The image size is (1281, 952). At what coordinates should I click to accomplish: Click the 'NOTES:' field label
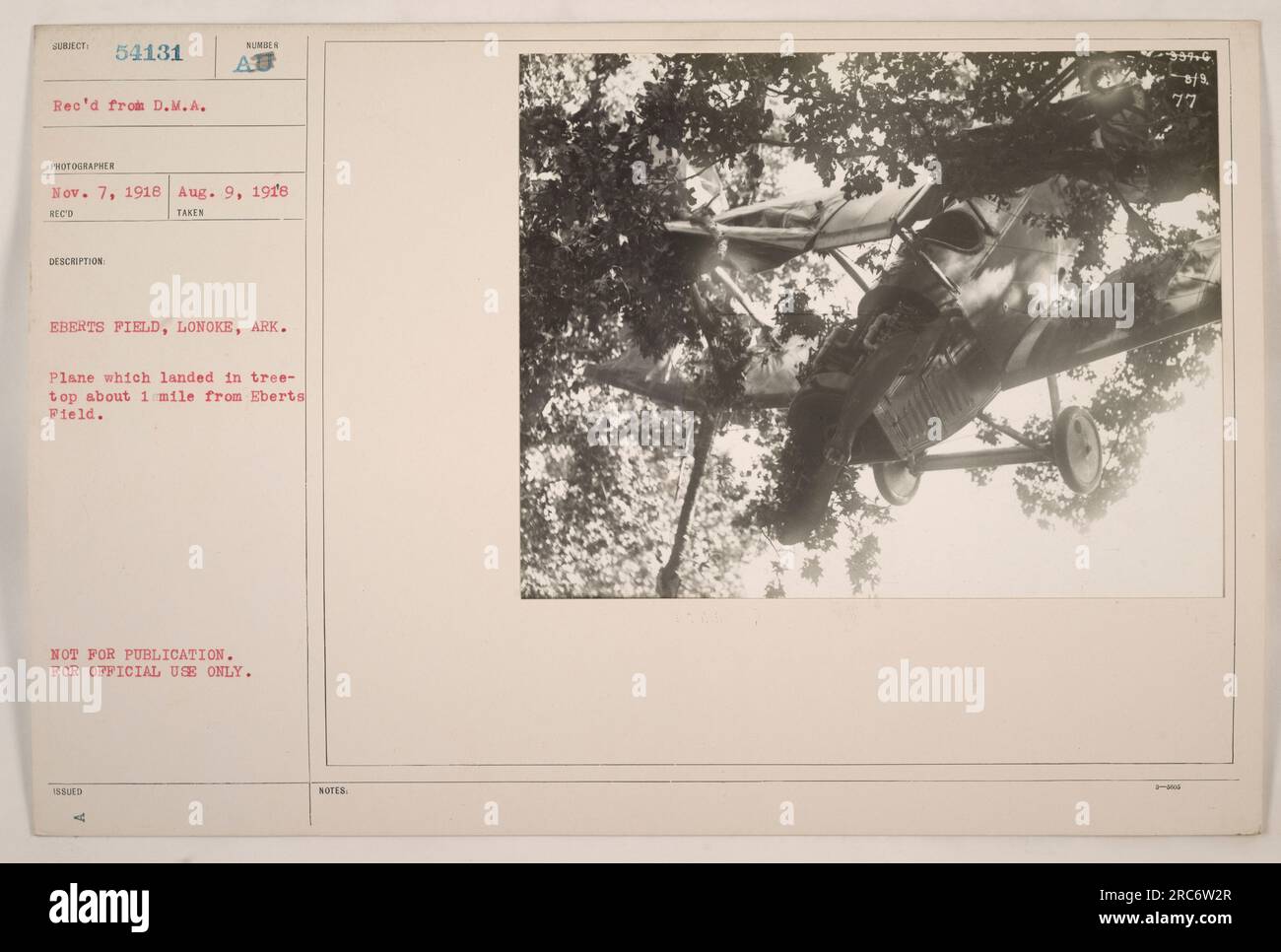pyautogui.click(x=331, y=789)
